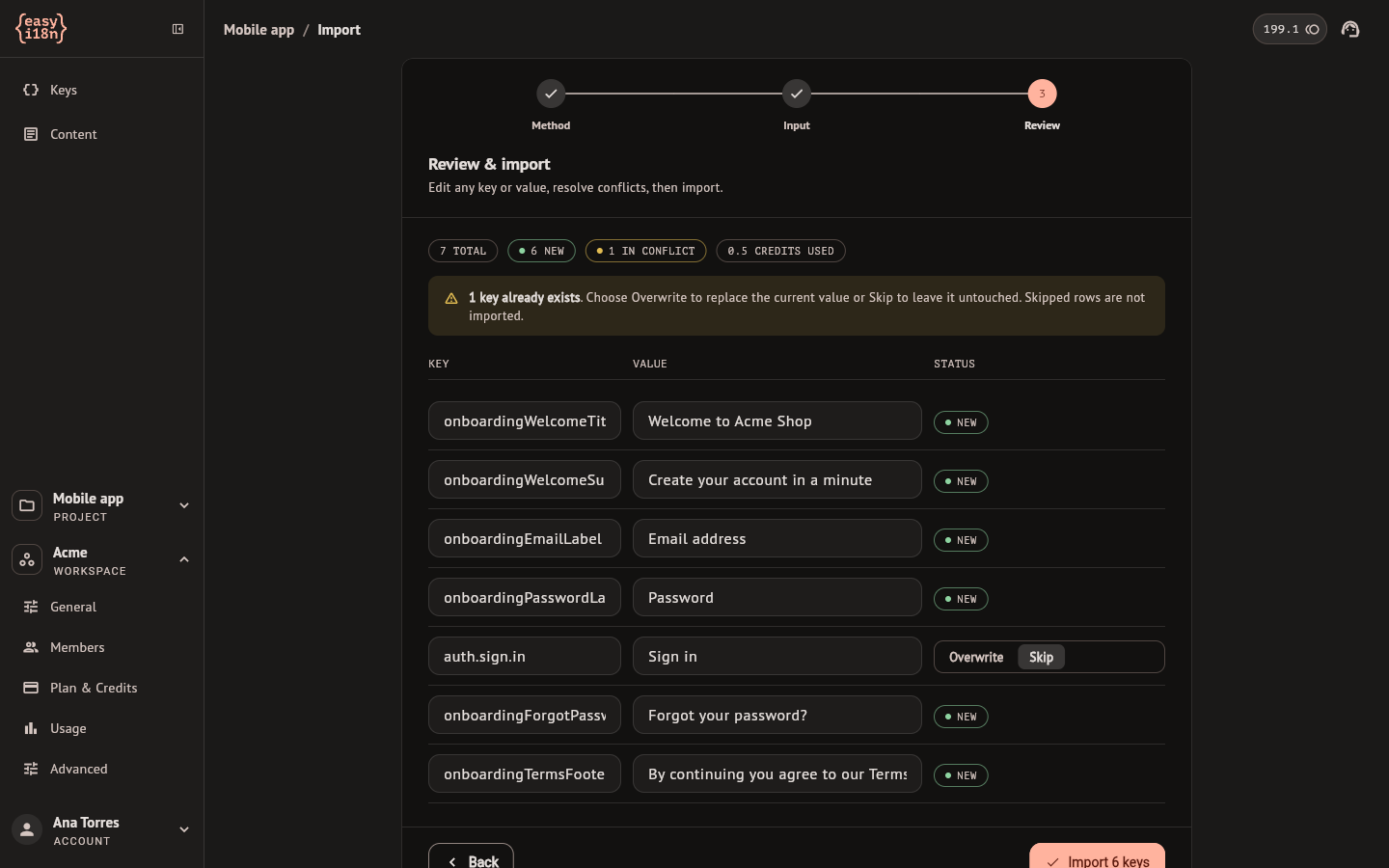Screen dimensions: 1389x868
Task: Click the 0.5 CREDITS USED badge
Action: click(x=780, y=251)
